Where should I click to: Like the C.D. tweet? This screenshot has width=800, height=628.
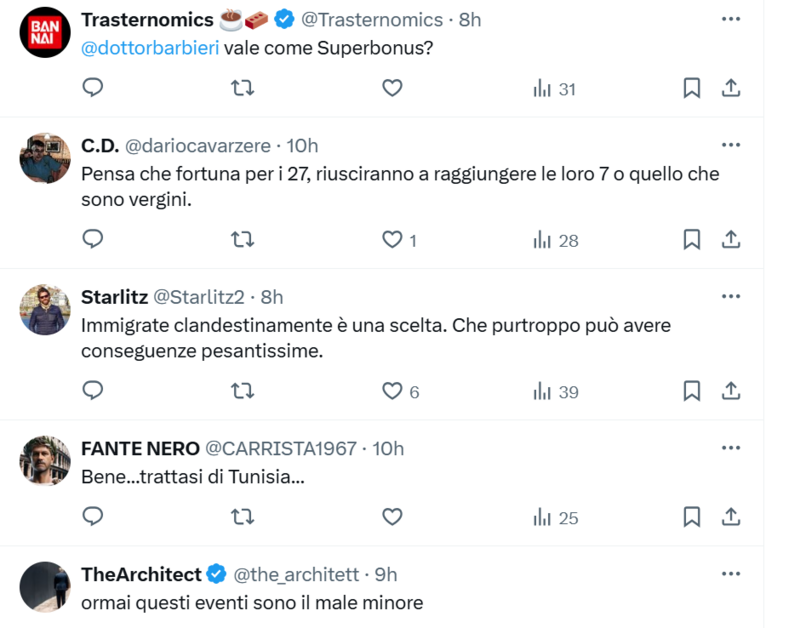pos(393,240)
